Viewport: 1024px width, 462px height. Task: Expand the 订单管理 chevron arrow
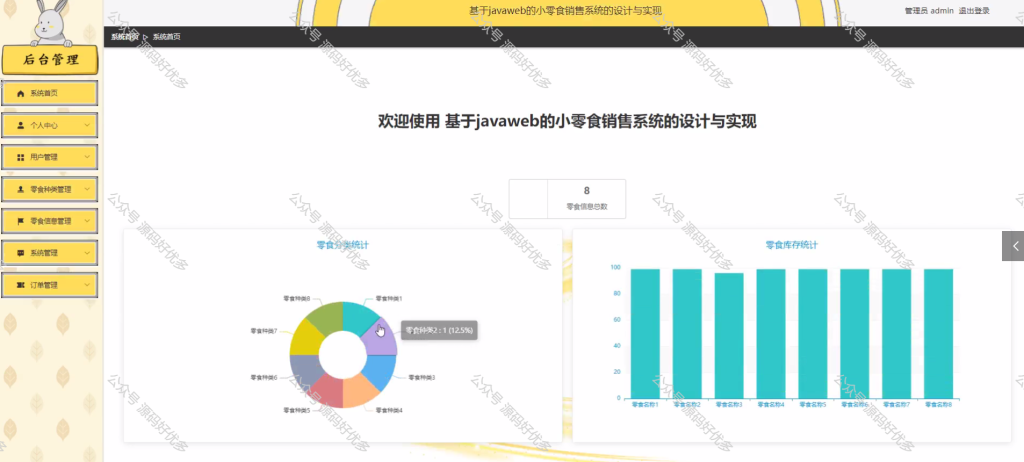(x=87, y=286)
